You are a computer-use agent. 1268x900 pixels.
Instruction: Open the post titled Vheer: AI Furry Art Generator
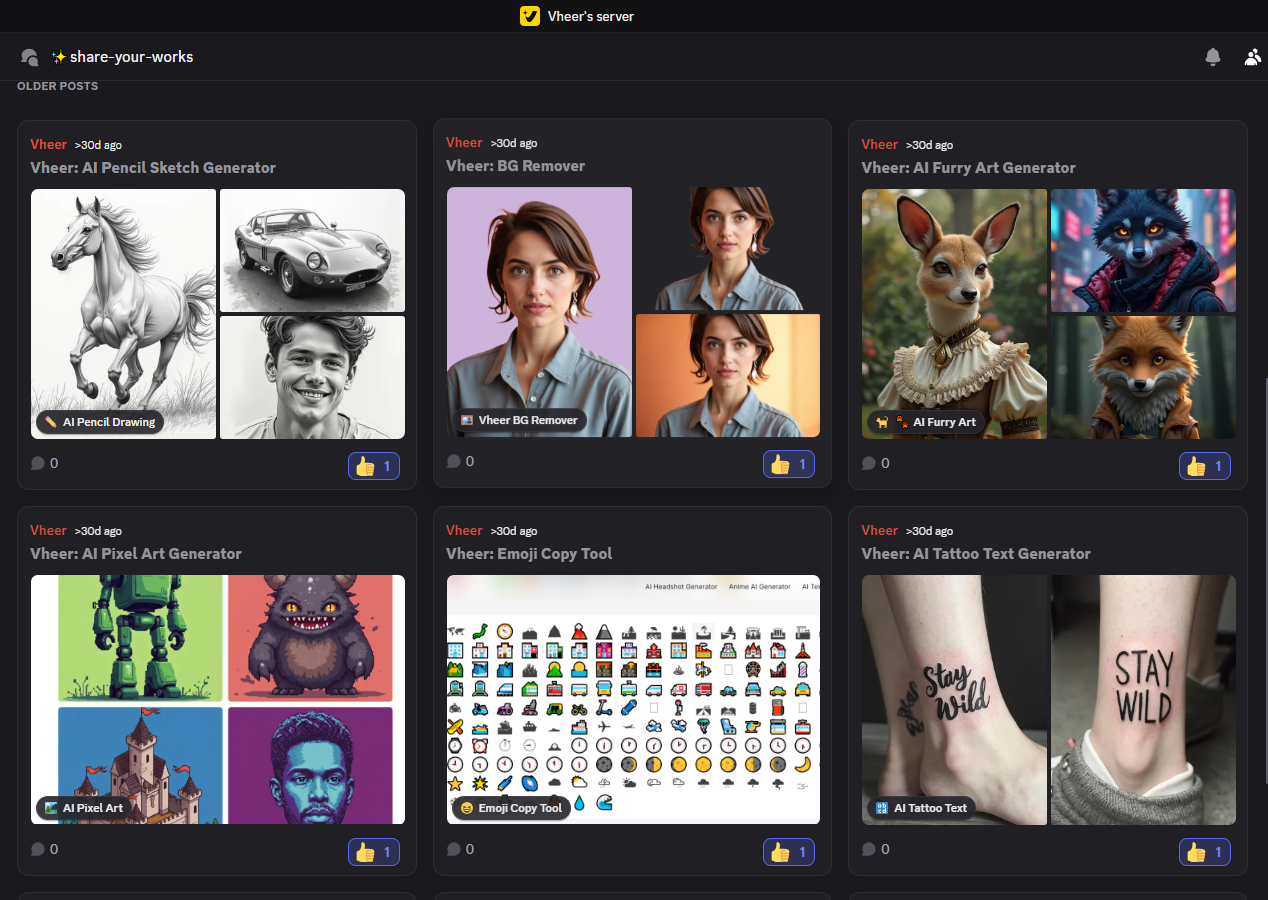click(x=969, y=168)
